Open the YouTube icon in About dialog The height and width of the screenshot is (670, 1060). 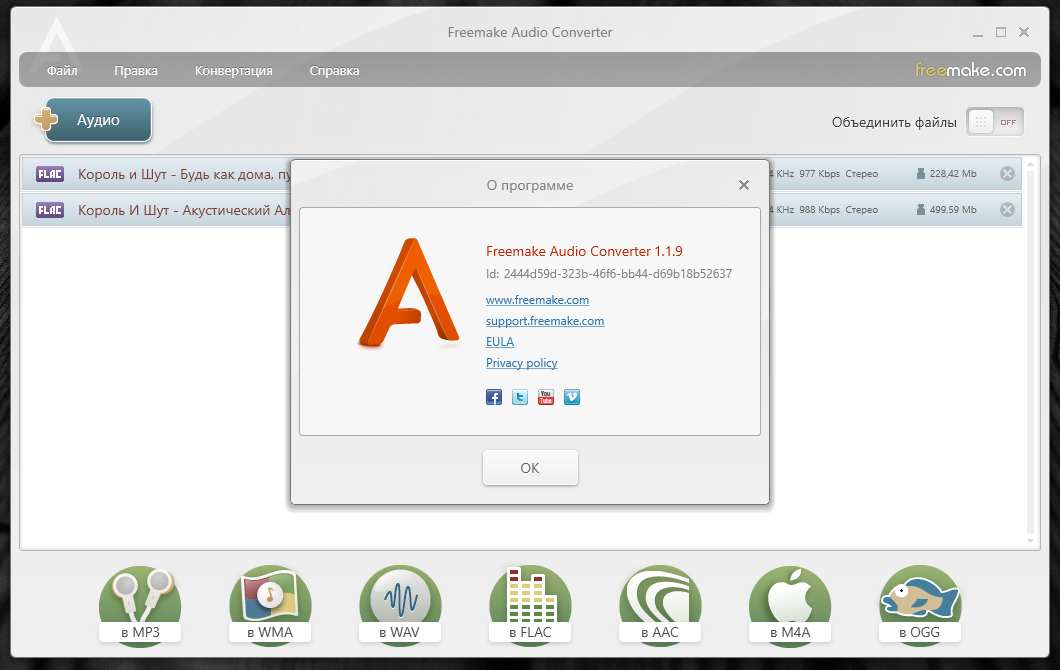pos(546,397)
